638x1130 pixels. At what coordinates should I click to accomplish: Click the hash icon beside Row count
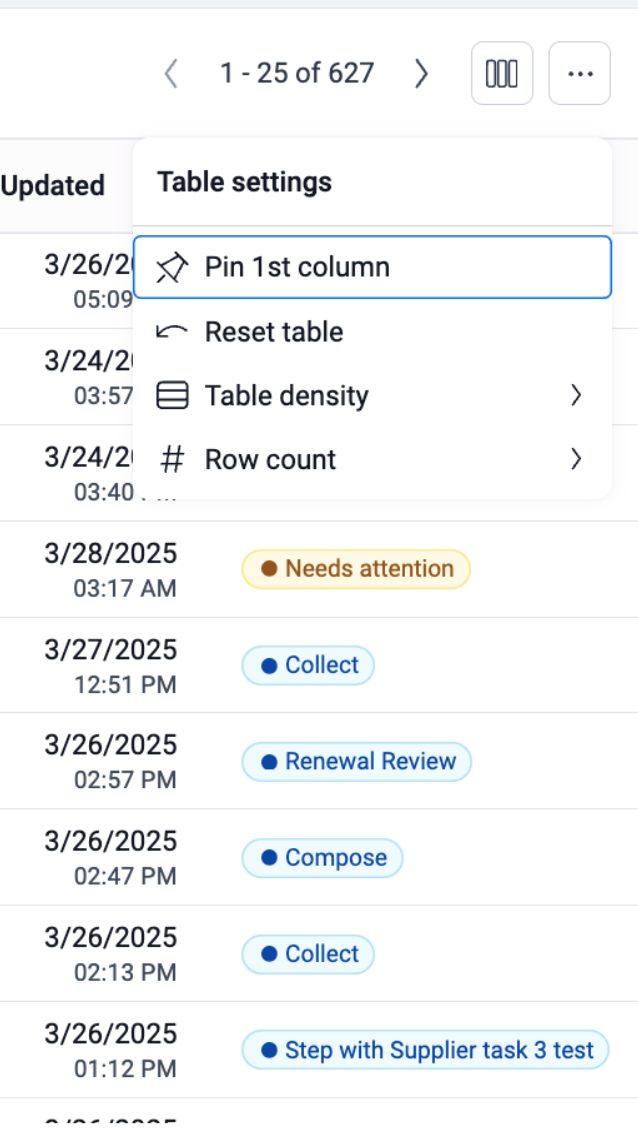pos(172,460)
